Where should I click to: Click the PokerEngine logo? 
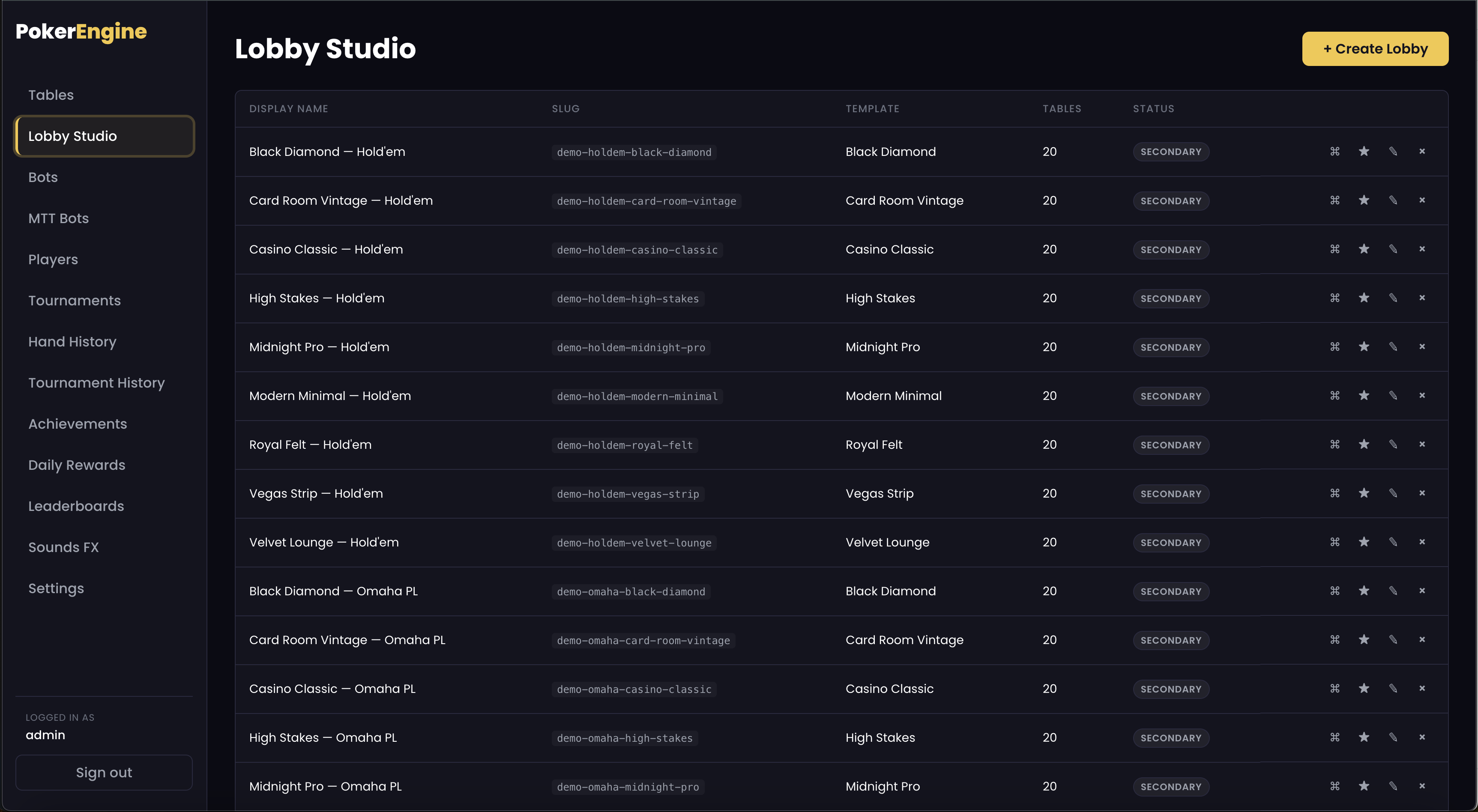pyautogui.click(x=81, y=32)
